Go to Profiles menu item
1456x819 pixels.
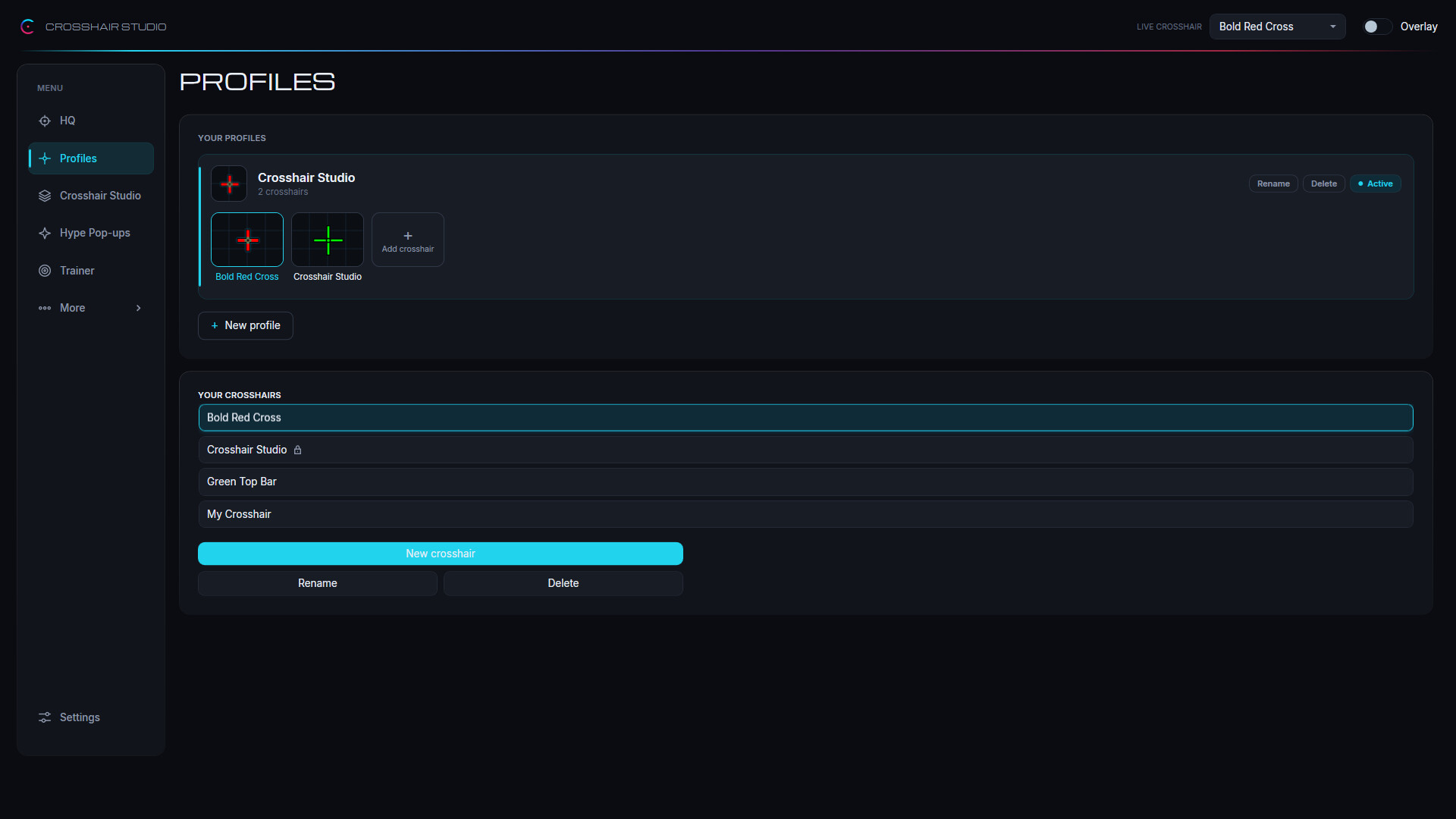click(x=91, y=158)
